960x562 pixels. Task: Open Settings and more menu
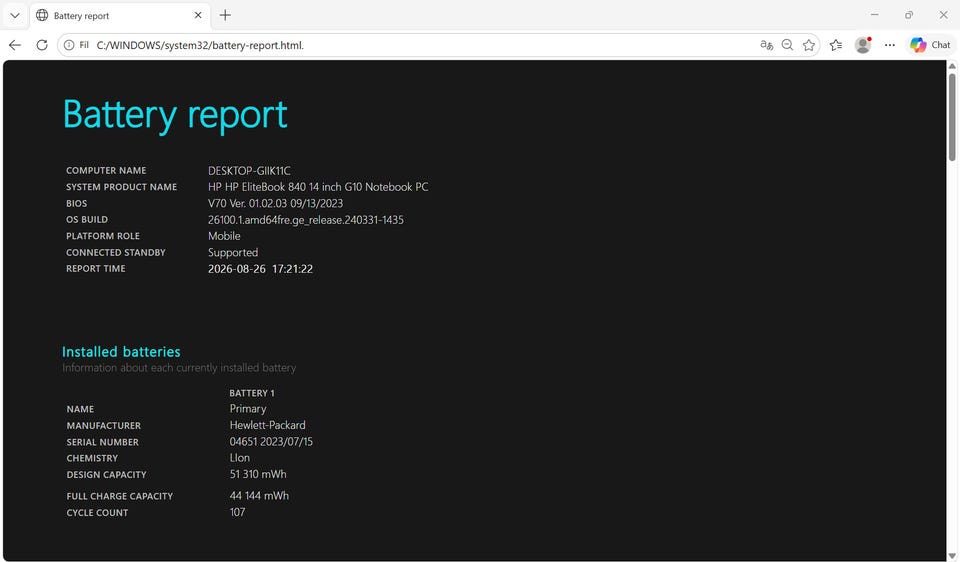(x=890, y=45)
